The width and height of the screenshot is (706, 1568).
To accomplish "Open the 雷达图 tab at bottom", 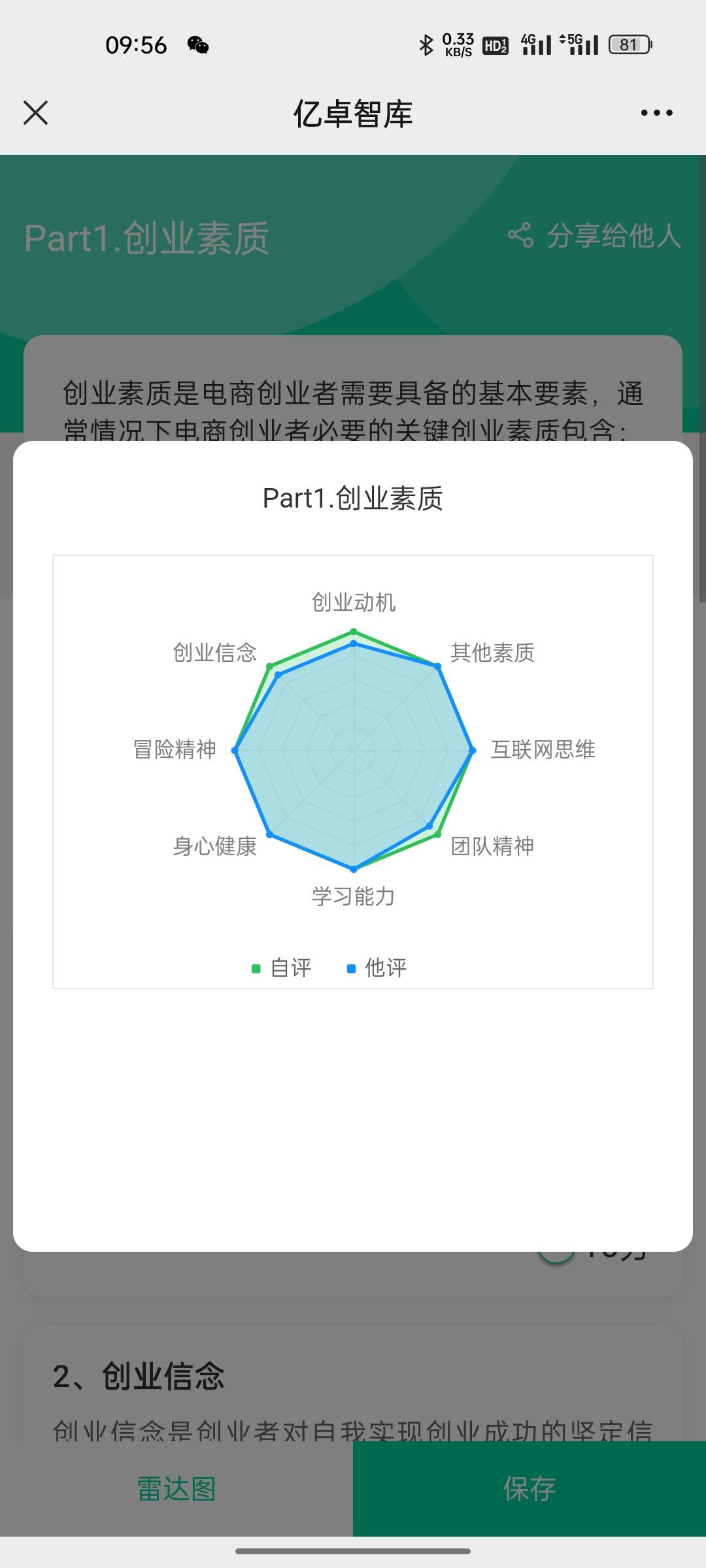I will coord(176,1489).
